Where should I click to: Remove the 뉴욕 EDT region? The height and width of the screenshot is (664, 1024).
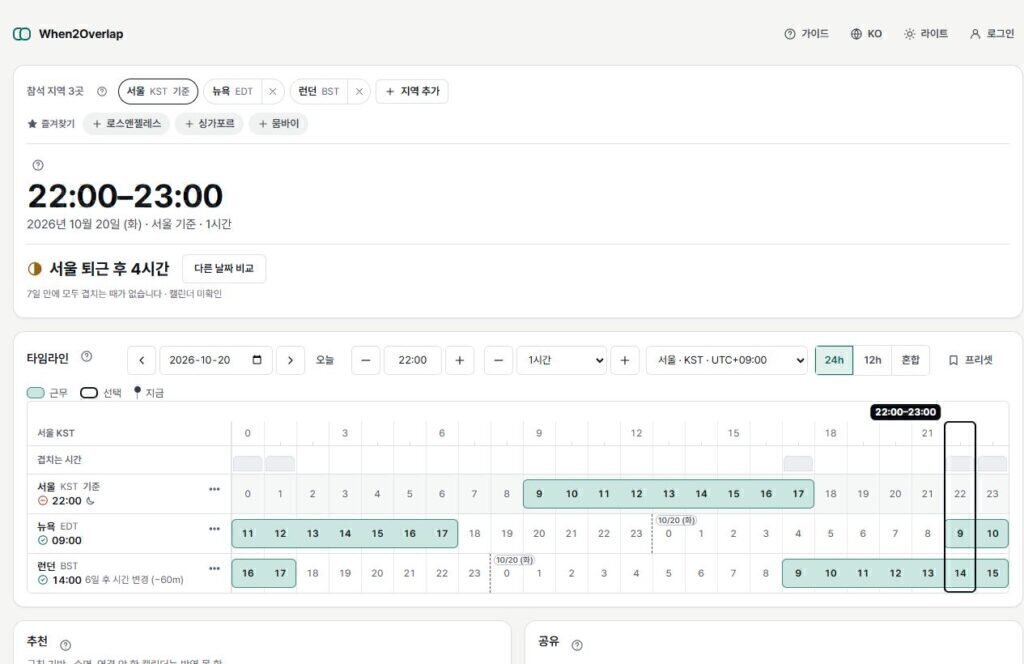(272, 91)
